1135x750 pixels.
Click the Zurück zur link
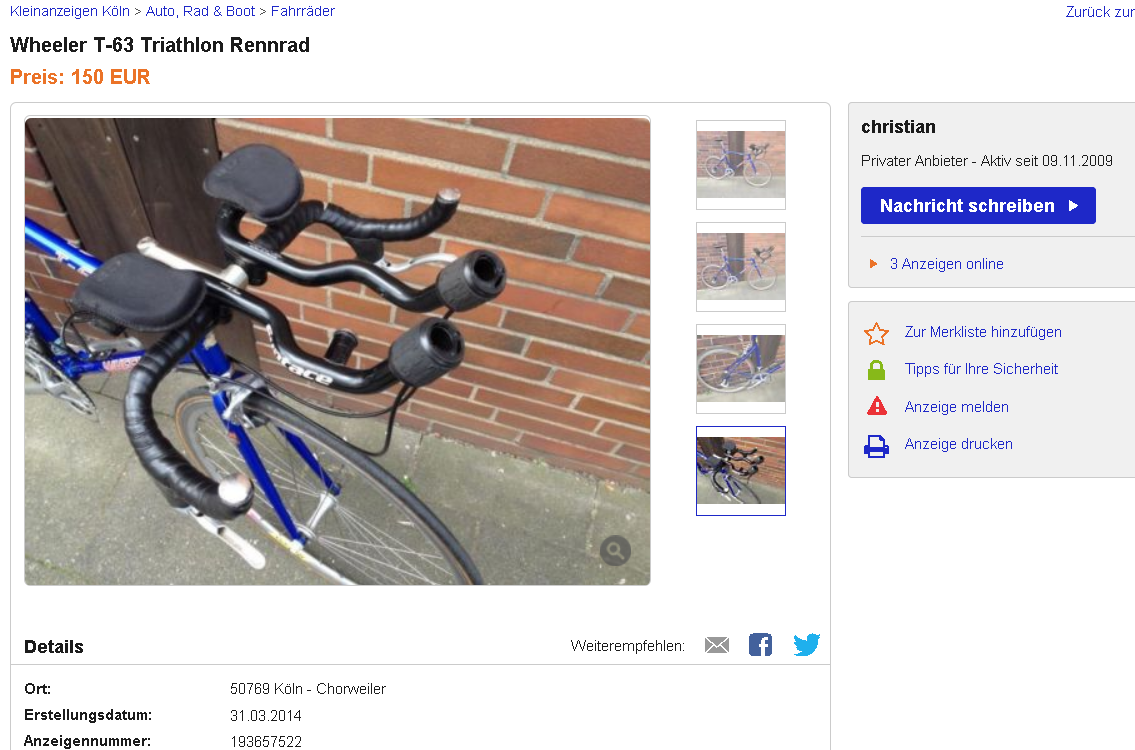[1100, 12]
